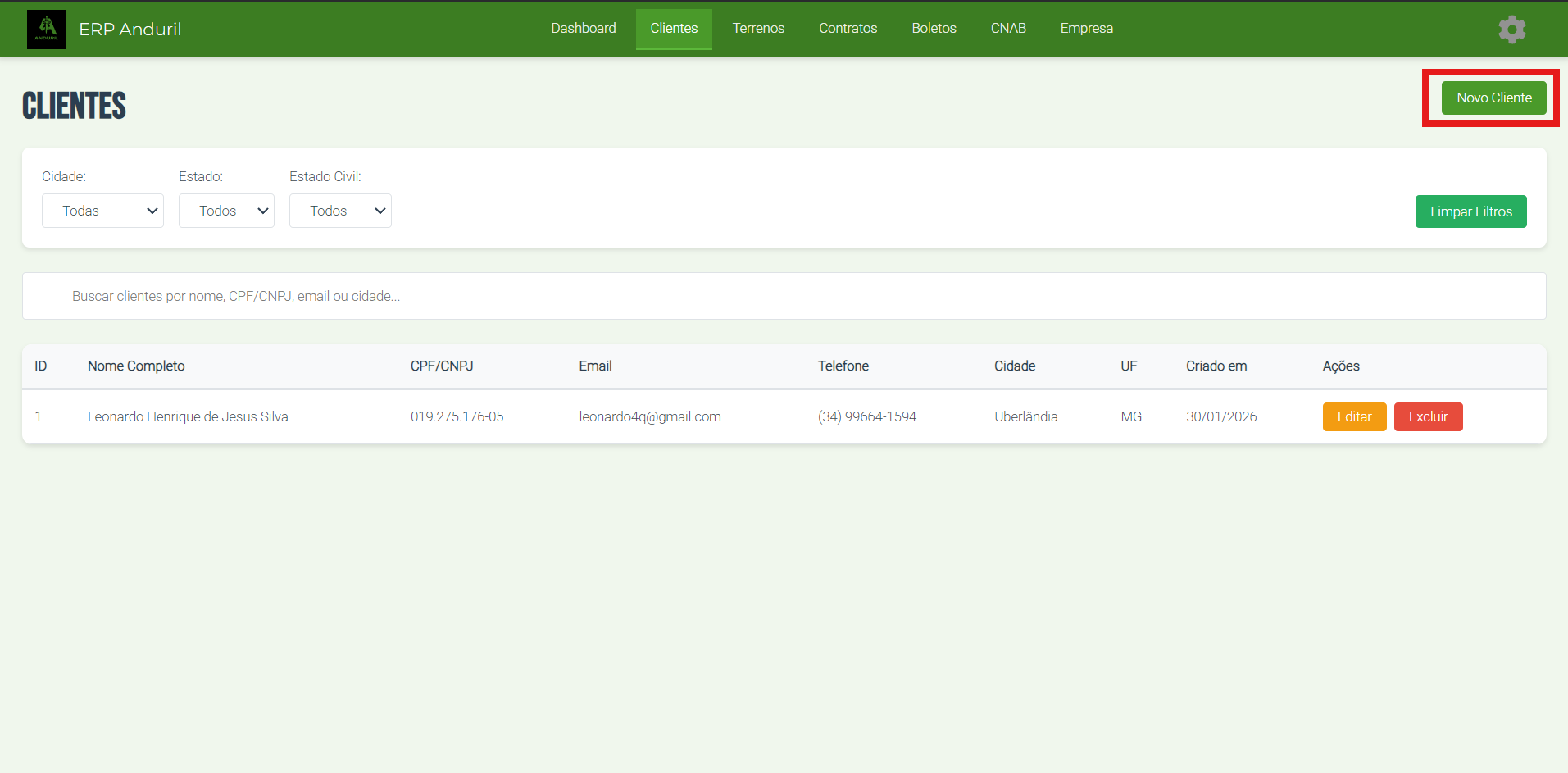The width and height of the screenshot is (1568, 773).
Task: Click the Nome Completo column header
Action: pos(136,366)
